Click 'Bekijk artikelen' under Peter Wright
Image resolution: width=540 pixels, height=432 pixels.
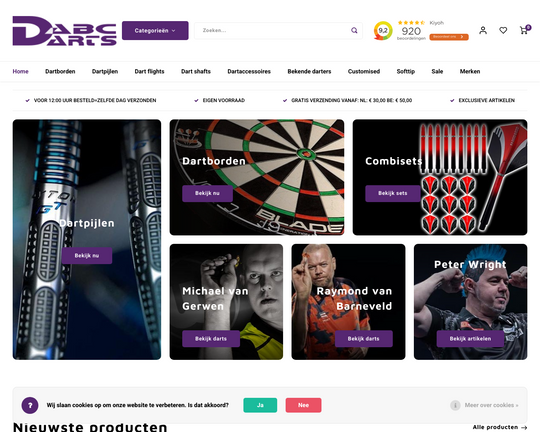pos(470,339)
